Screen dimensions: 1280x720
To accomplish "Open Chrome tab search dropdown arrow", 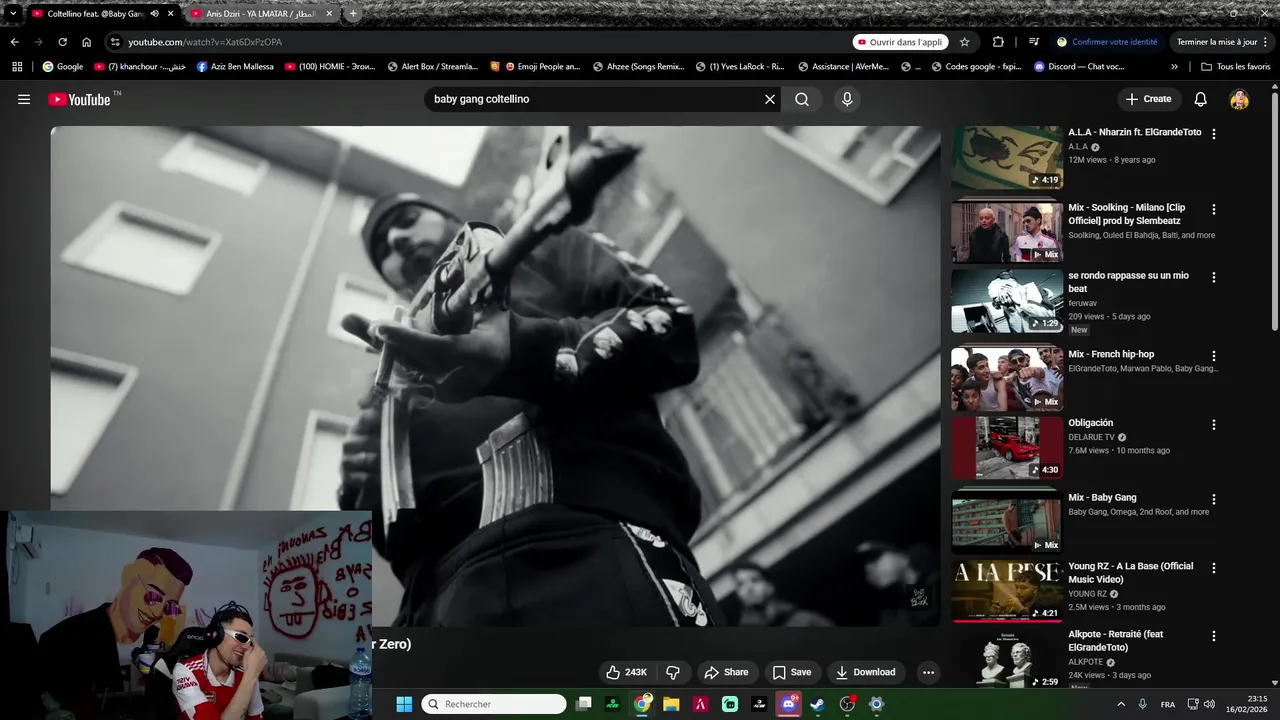I will pos(13,14).
